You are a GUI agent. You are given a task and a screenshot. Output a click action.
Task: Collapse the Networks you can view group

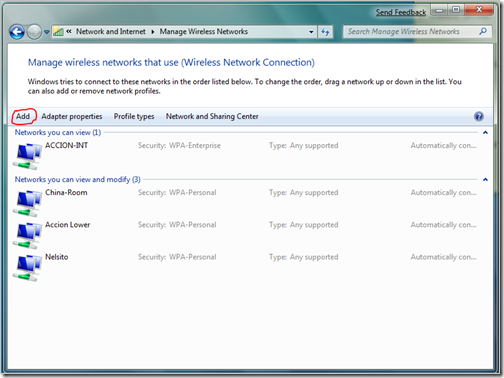click(485, 133)
